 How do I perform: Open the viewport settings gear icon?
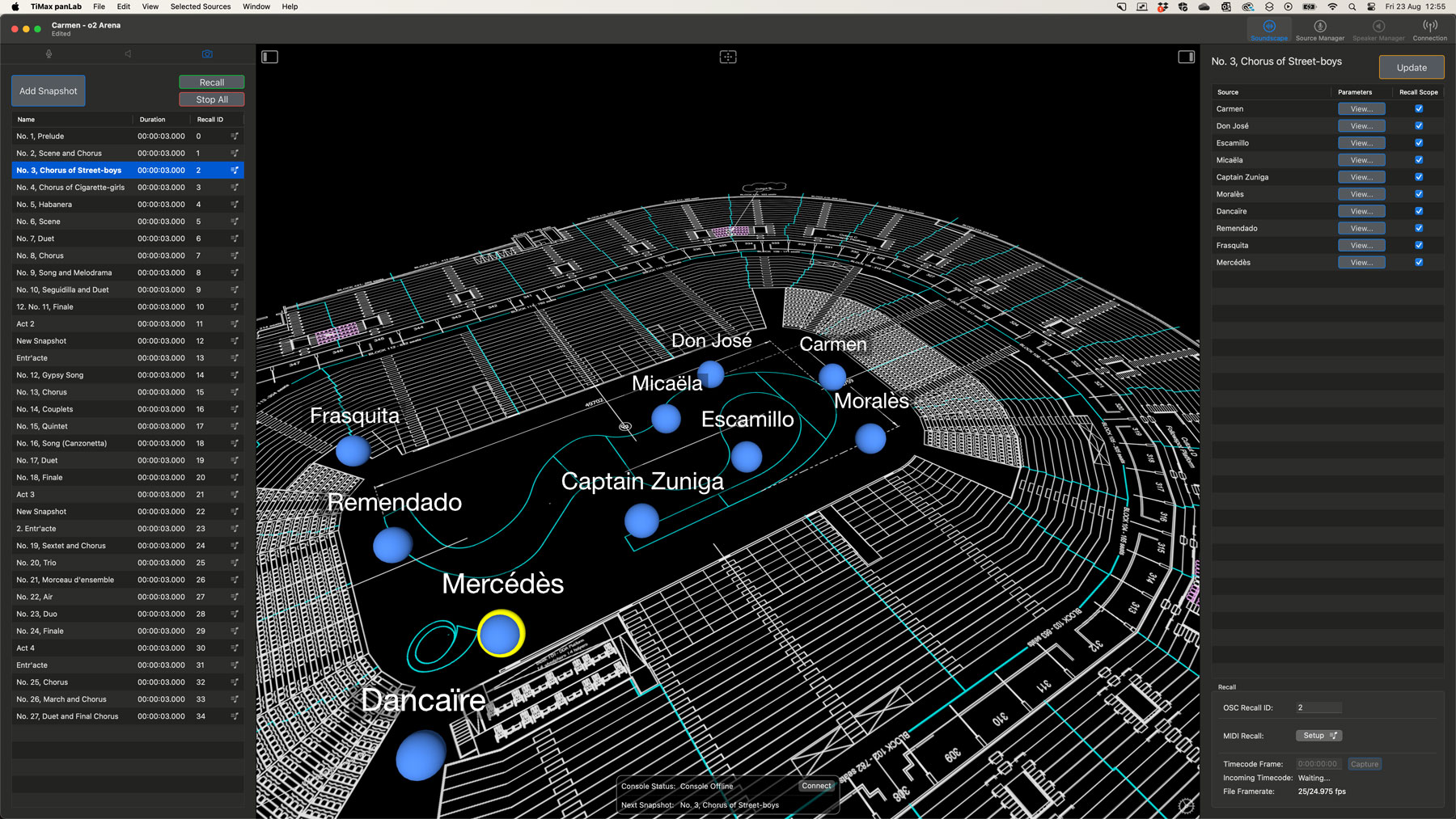coord(1186,805)
